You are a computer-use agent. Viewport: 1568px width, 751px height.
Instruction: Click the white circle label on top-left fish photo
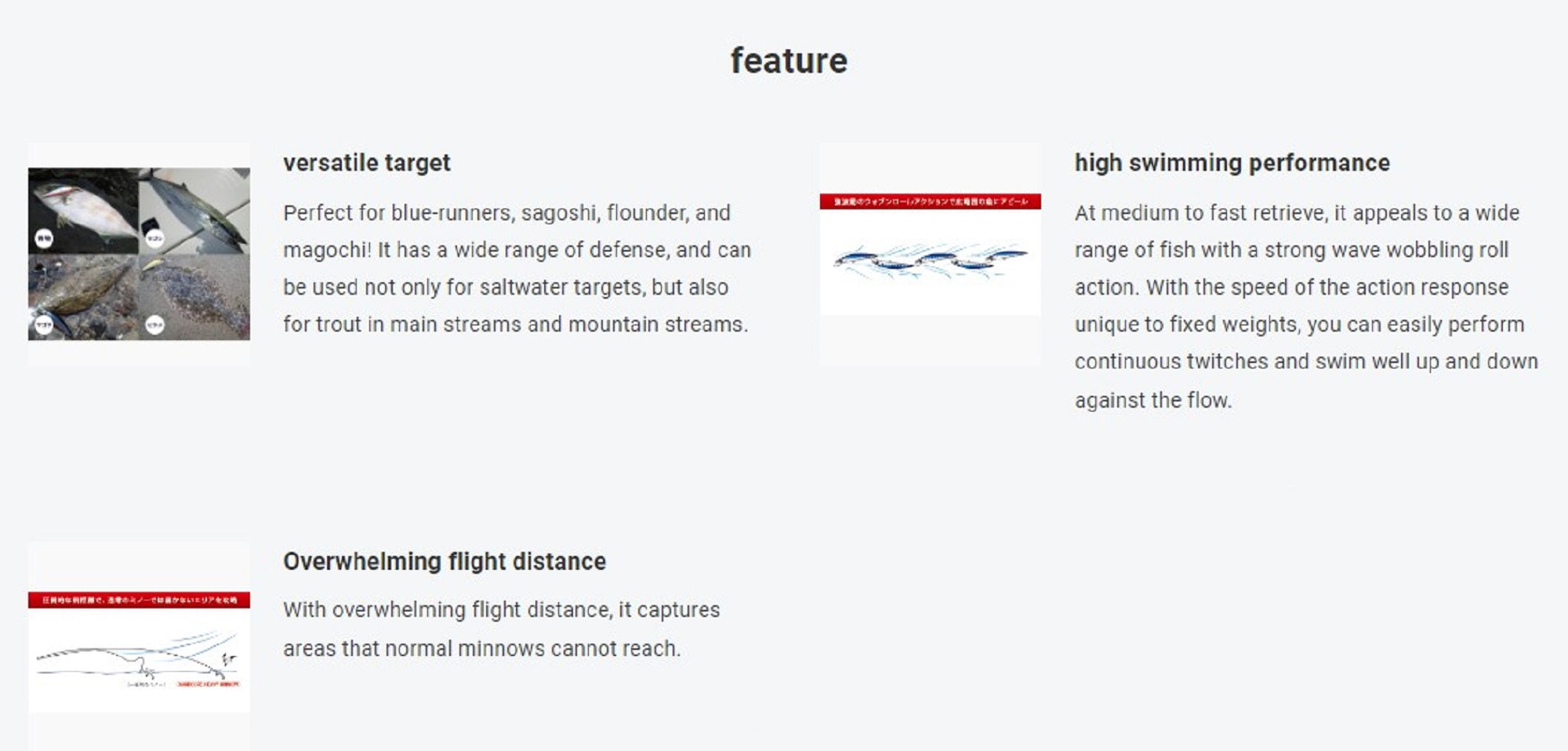pos(44,238)
